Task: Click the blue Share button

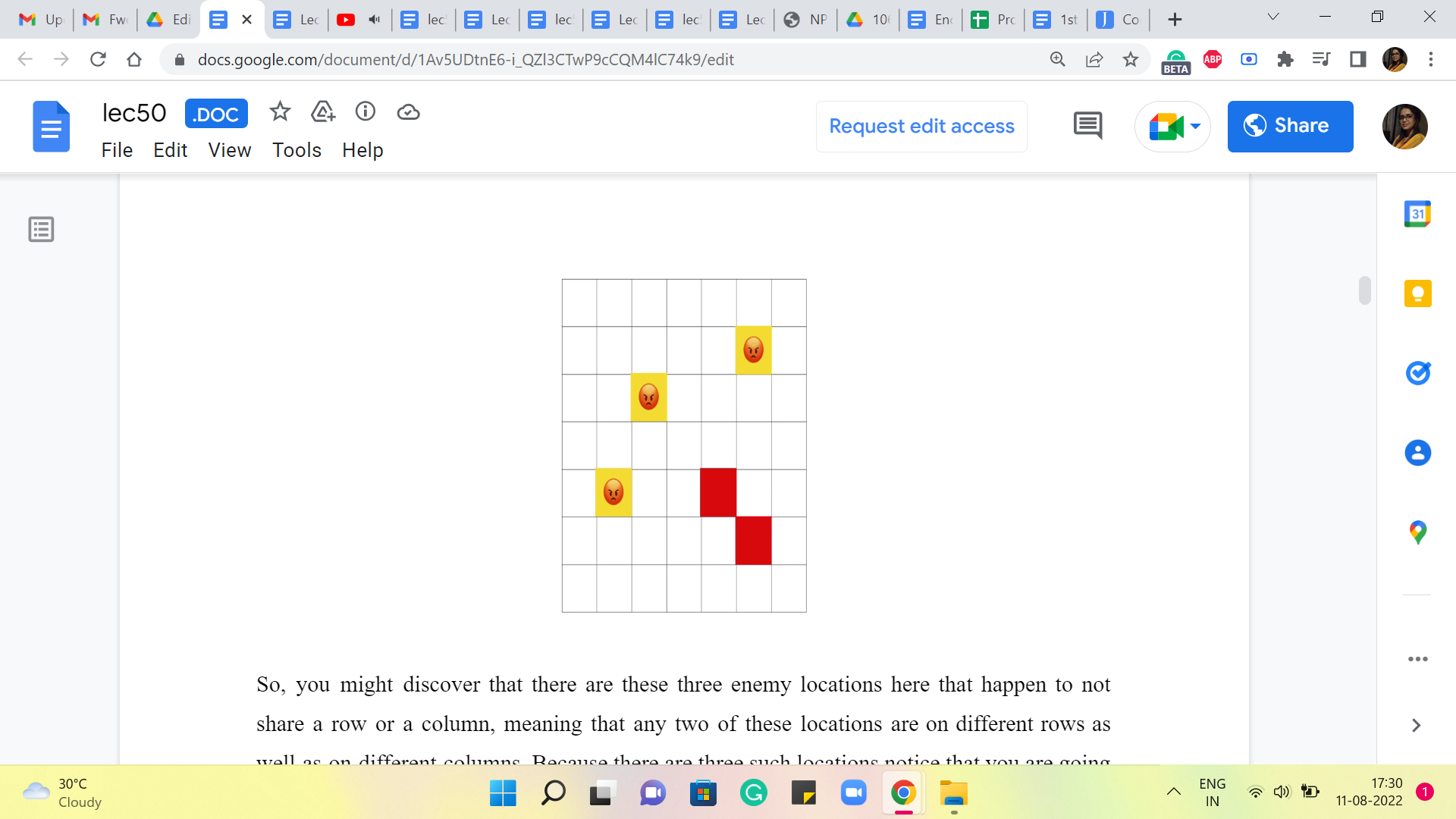Action: pos(1289,126)
